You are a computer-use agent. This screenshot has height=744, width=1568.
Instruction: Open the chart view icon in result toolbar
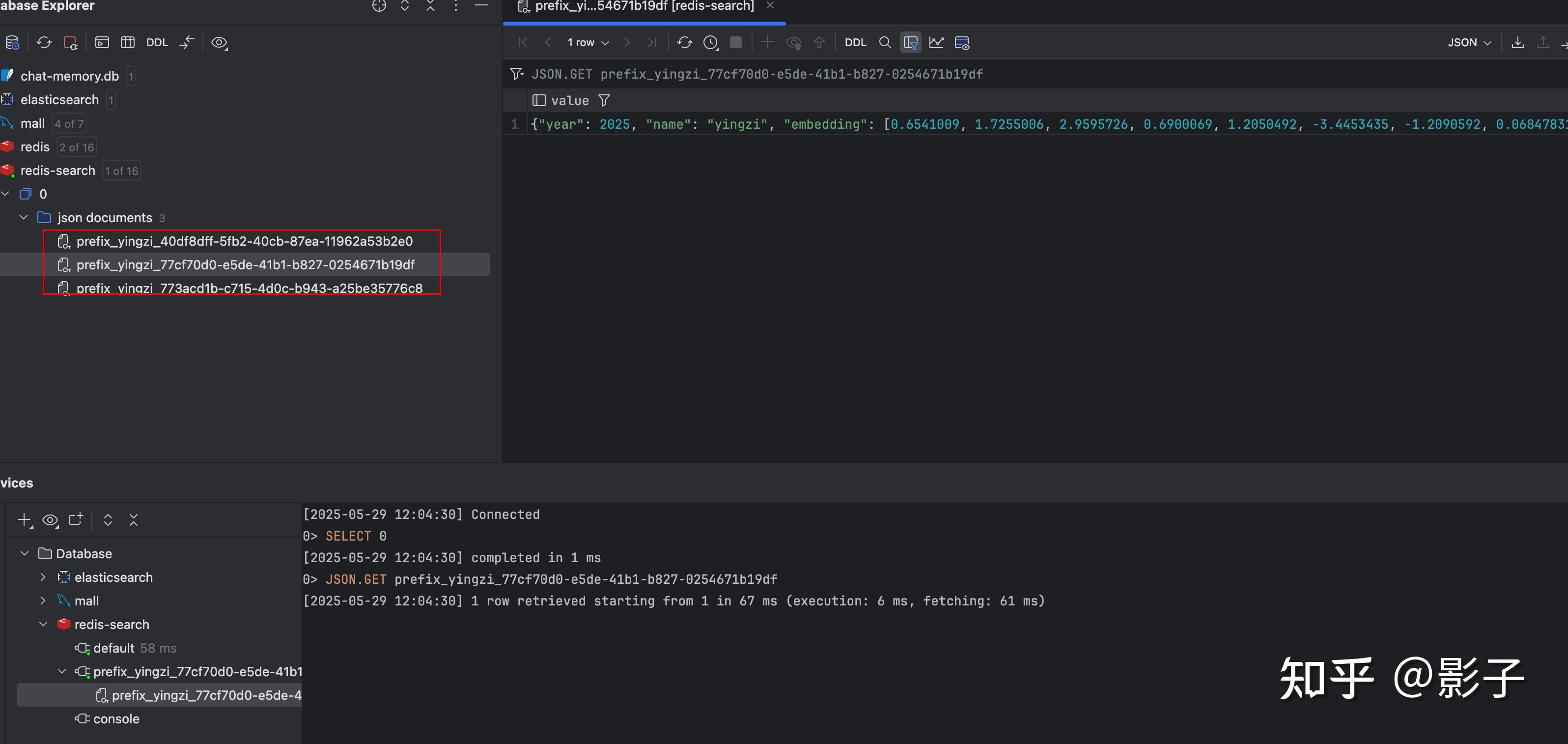[936, 43]
